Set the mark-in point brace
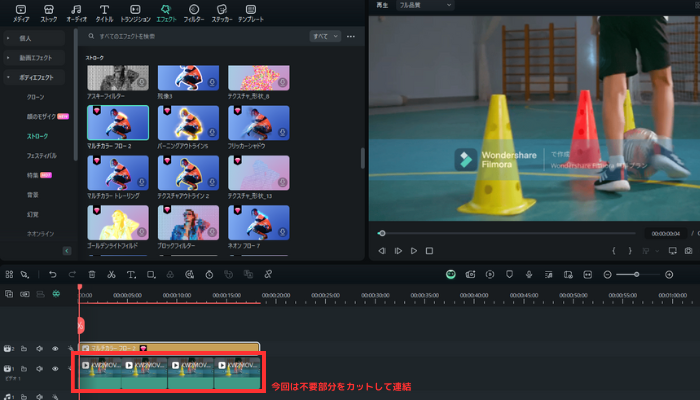This screenshot has width=700, height=400. click(x=614, y=251)
